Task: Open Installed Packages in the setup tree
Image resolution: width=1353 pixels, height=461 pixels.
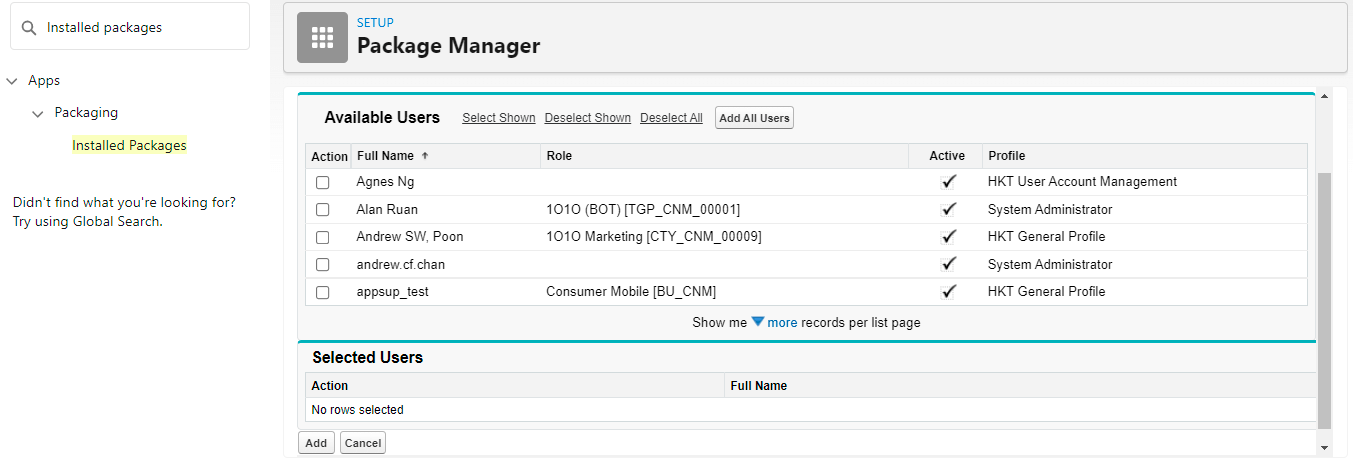Action: tap(129, 145)
